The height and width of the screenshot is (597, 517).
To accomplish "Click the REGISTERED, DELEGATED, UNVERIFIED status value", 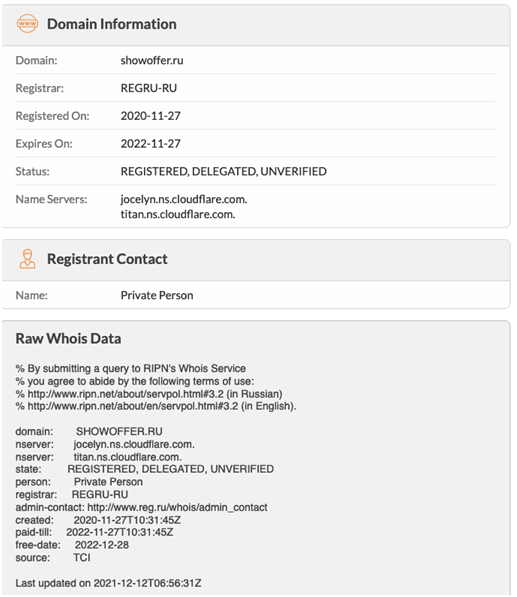I will [223, 171].
